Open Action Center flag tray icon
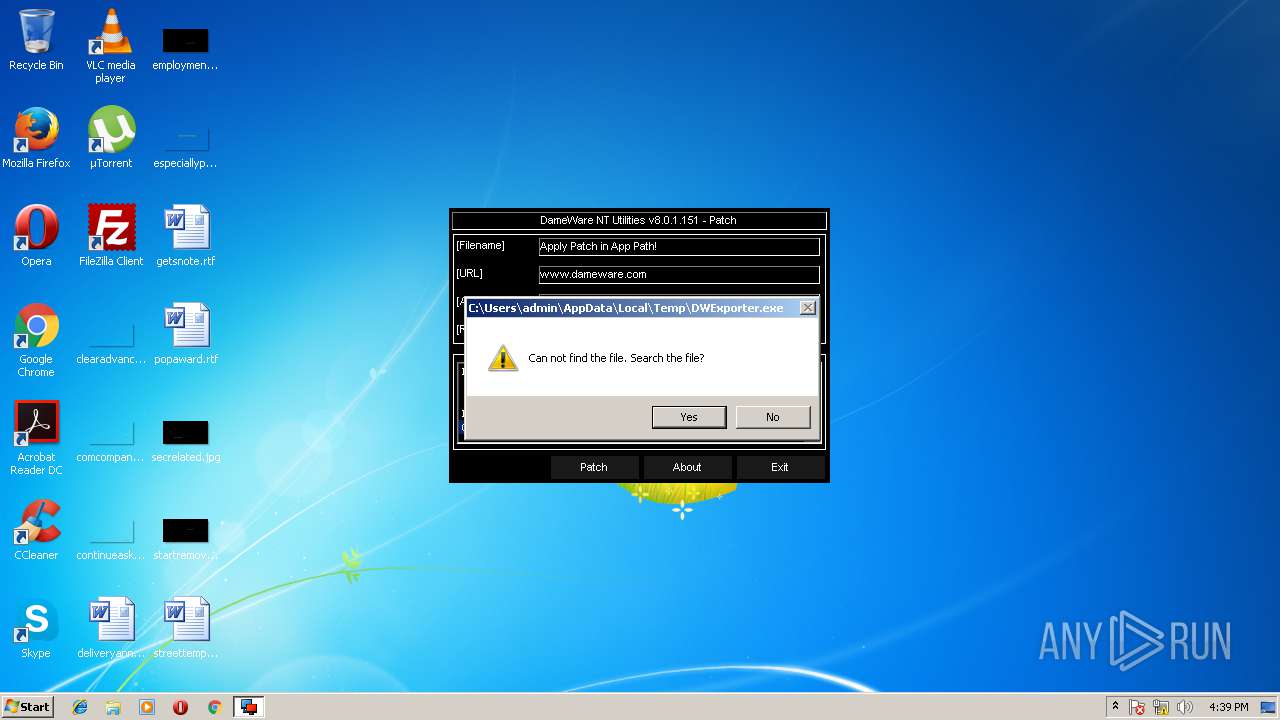 coord(1138,707)
